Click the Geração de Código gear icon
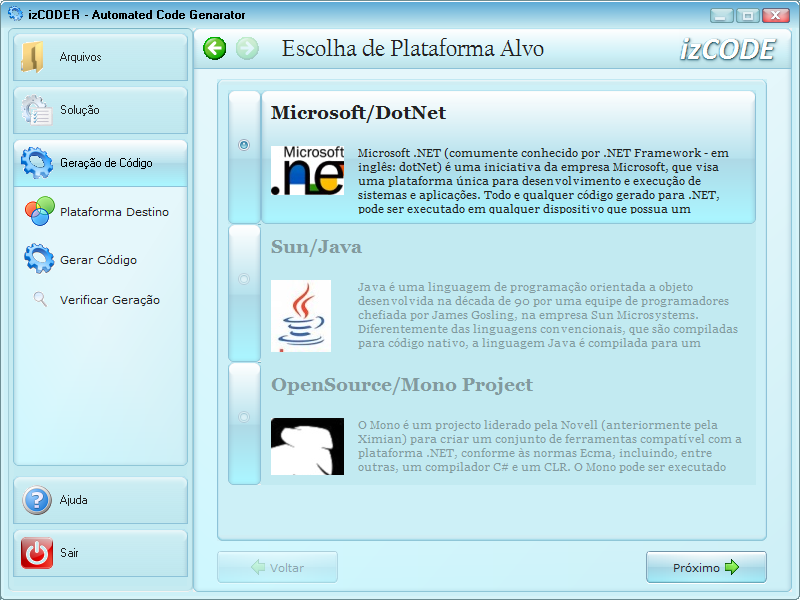This screenshot has width=800, height=600. tap(37, 163)
